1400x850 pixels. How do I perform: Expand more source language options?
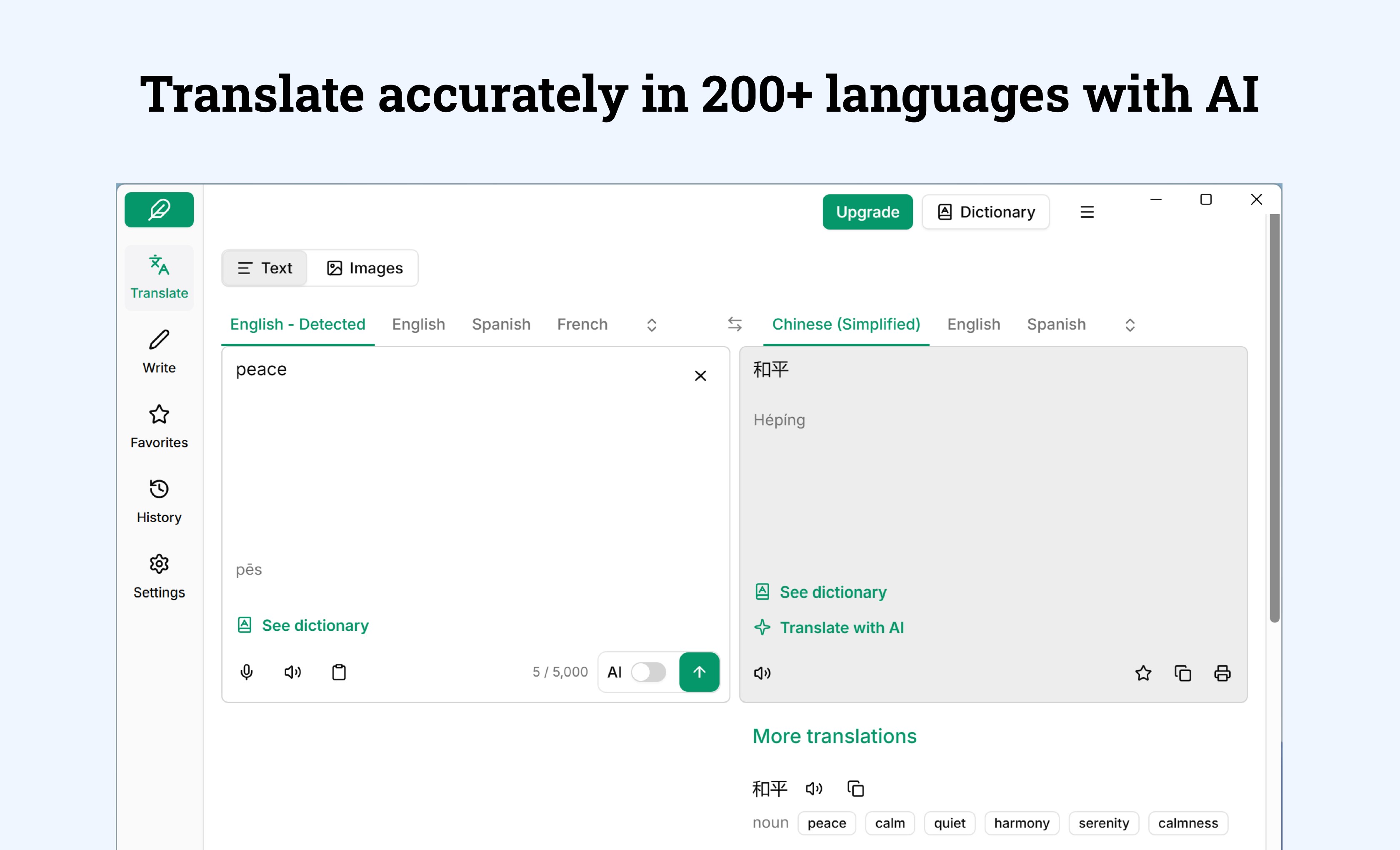point(652,324)
